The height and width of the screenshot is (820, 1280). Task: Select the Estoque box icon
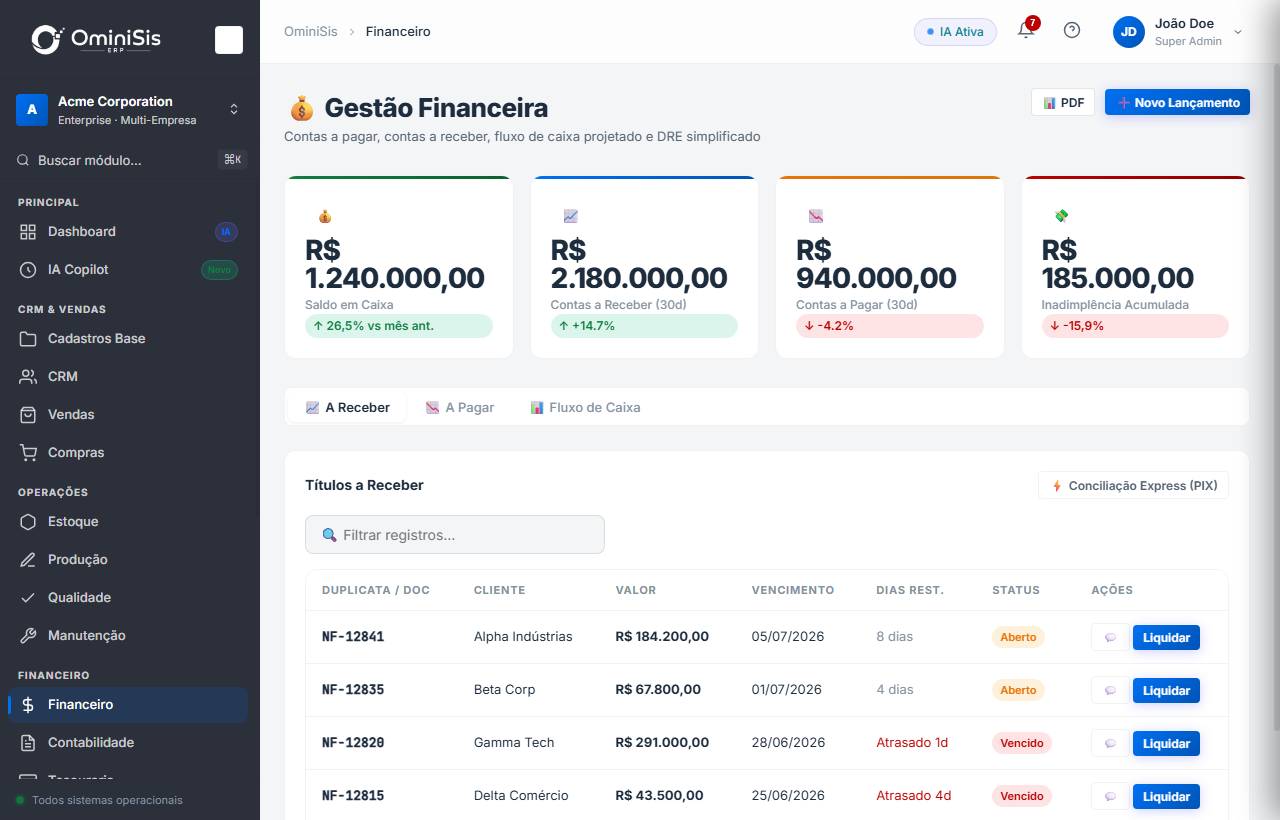click(28, 522)
